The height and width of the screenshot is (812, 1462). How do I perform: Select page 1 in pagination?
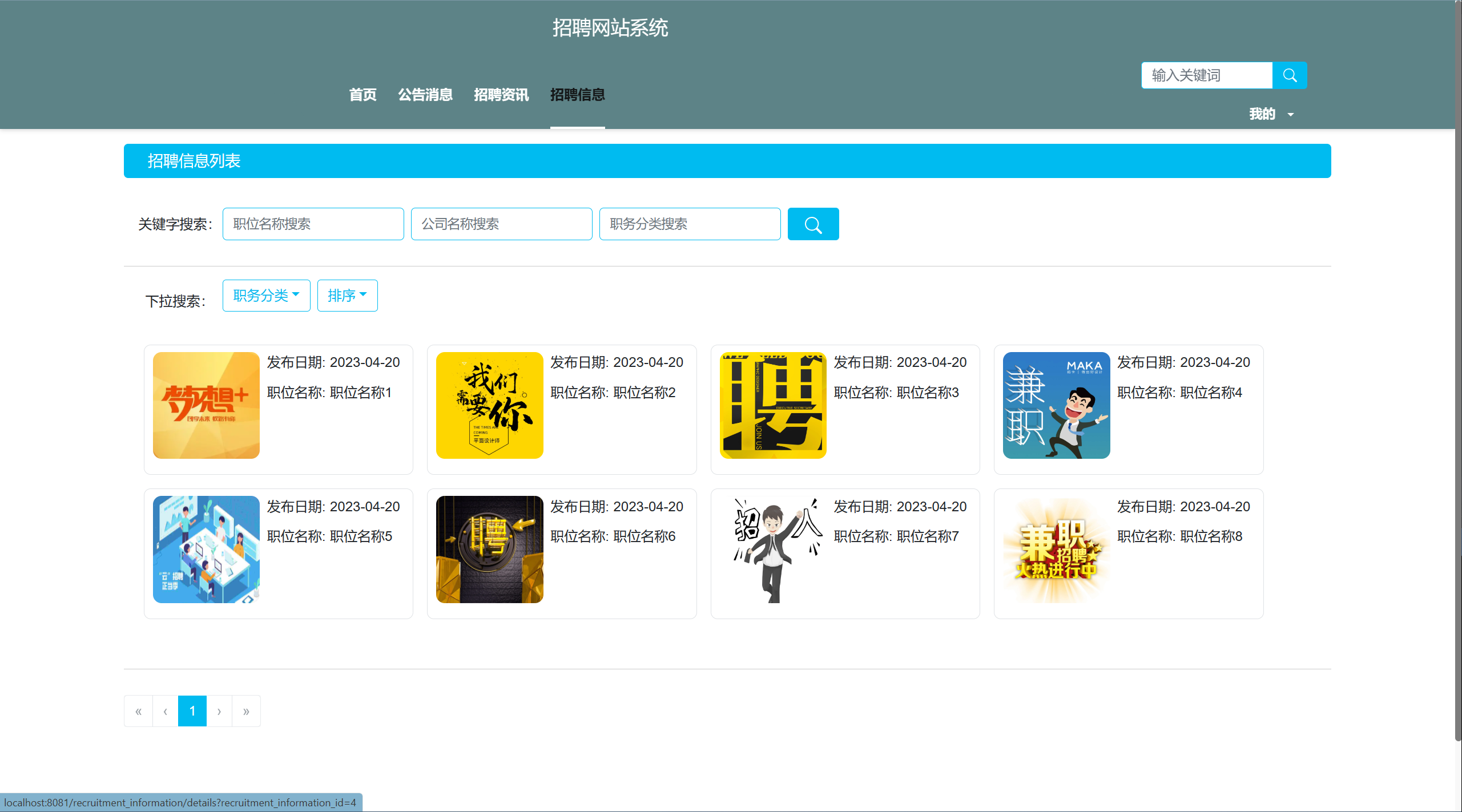point(192,711)
